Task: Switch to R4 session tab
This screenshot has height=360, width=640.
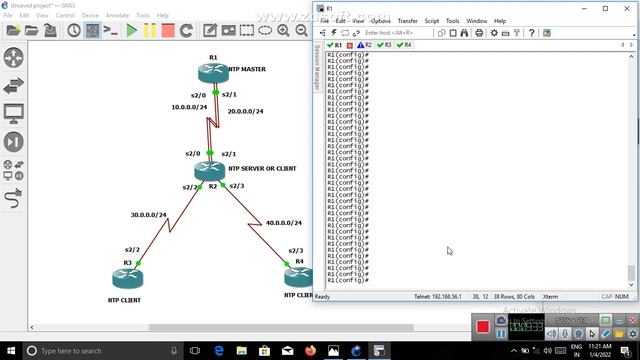Action: click(x=404, y=45)
